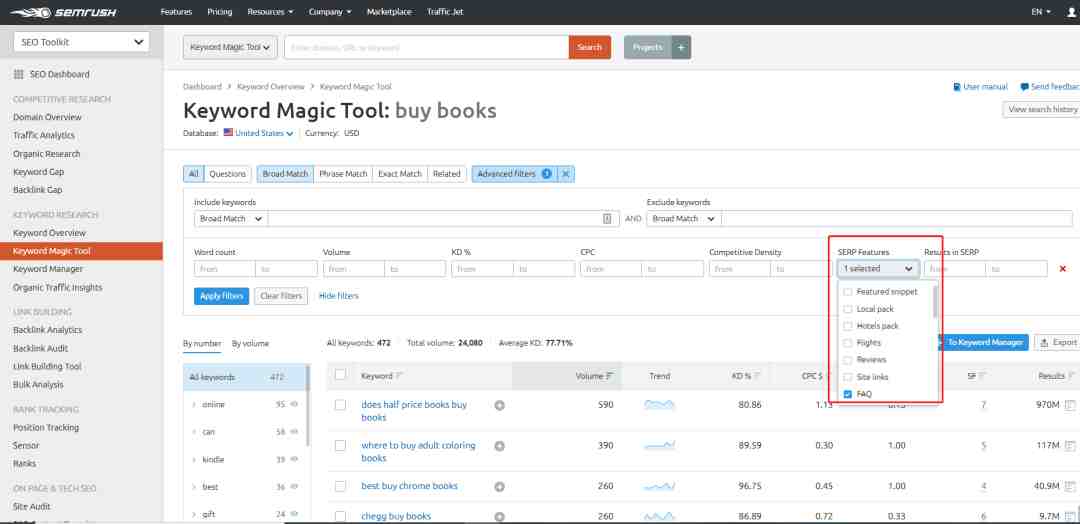Toggle eye icon for can group
This screenshot has width=1080, height=524.
click(x=294, y=432)
